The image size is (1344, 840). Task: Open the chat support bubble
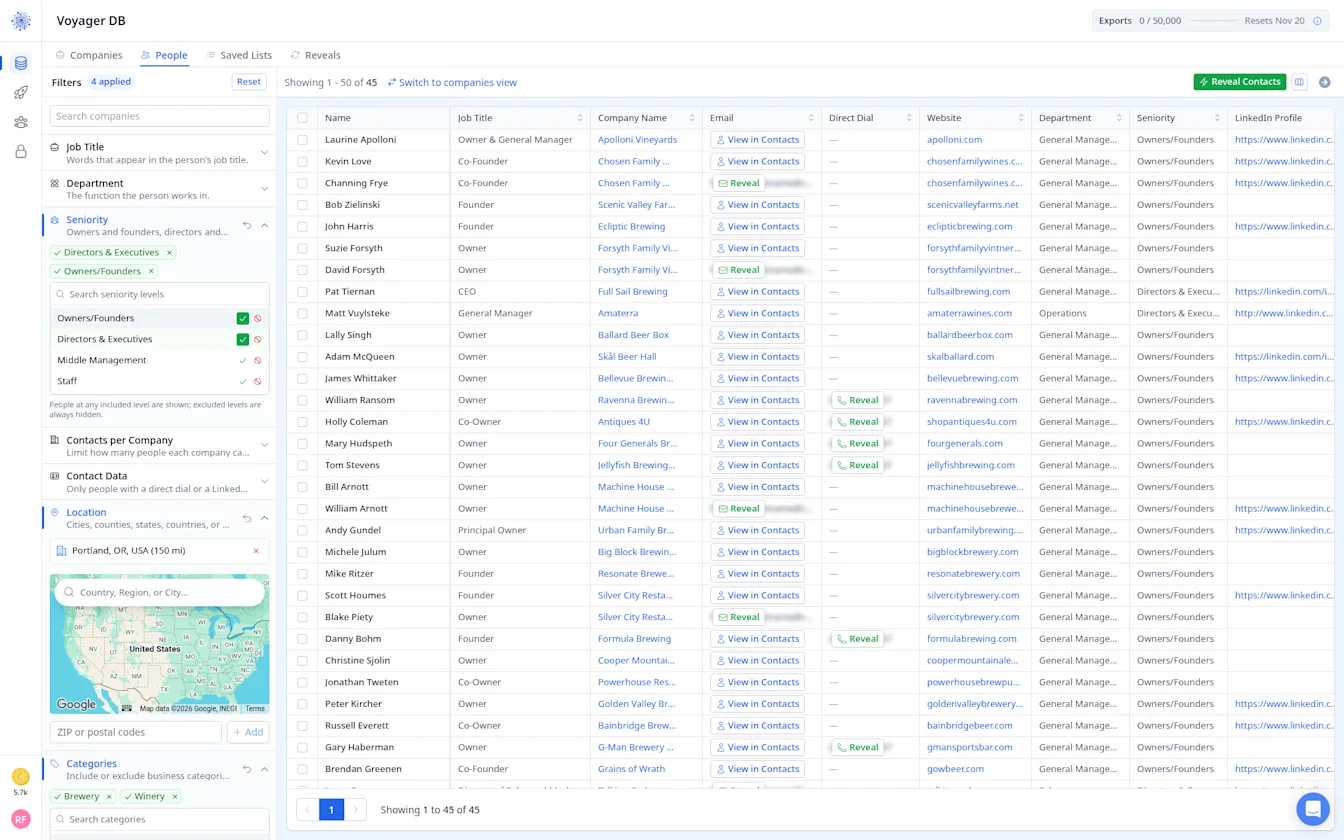click(x=1312, y=808)
